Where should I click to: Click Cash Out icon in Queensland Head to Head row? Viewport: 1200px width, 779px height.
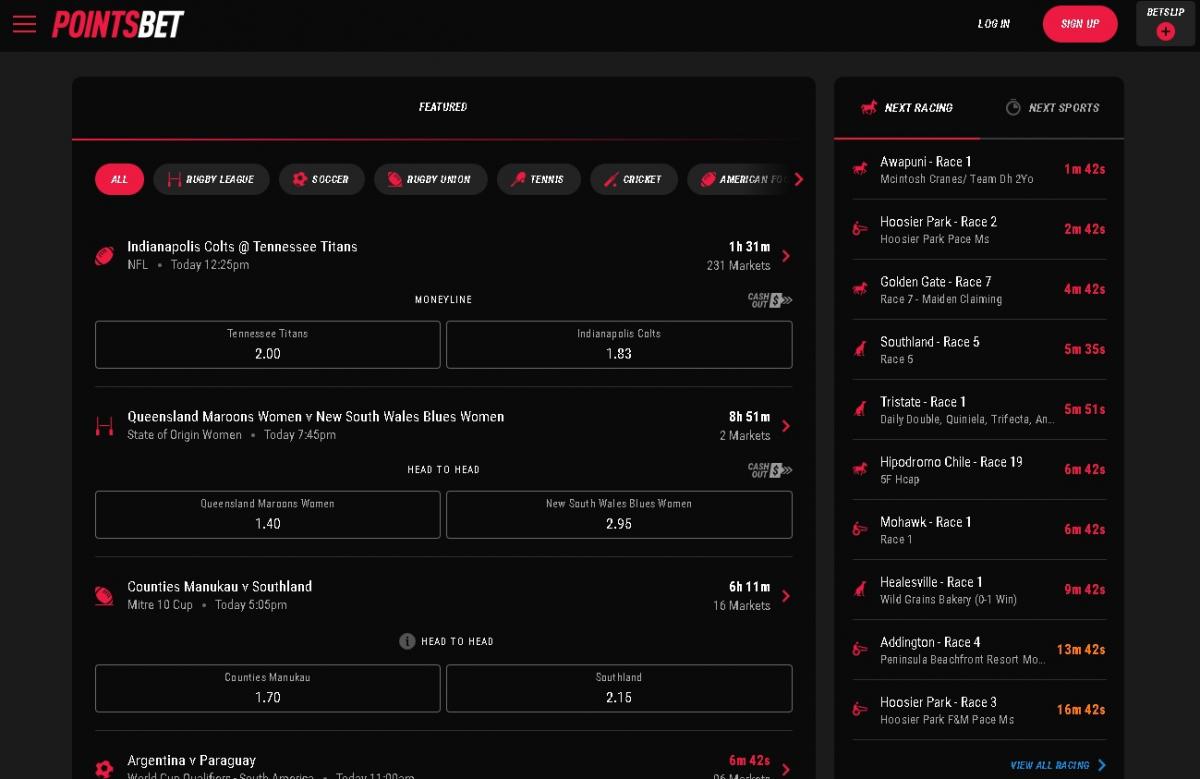[770, 470]
